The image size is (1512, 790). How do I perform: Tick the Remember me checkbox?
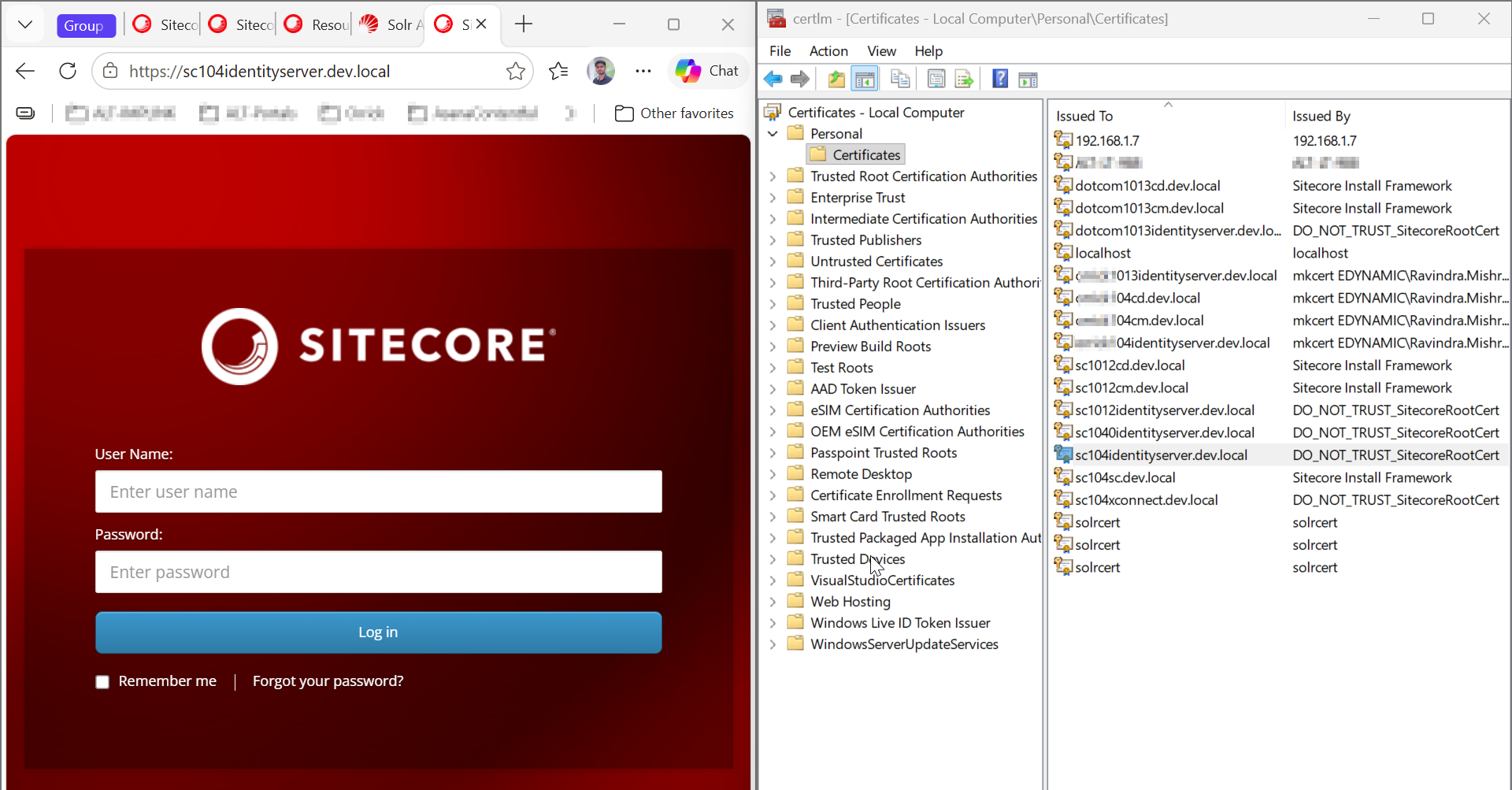pyautogui.click(x=102, y=682)
